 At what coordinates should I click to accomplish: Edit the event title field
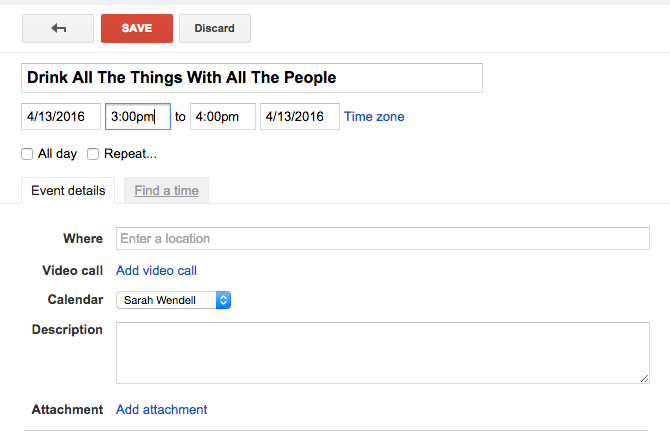click(x=251, y=78)
